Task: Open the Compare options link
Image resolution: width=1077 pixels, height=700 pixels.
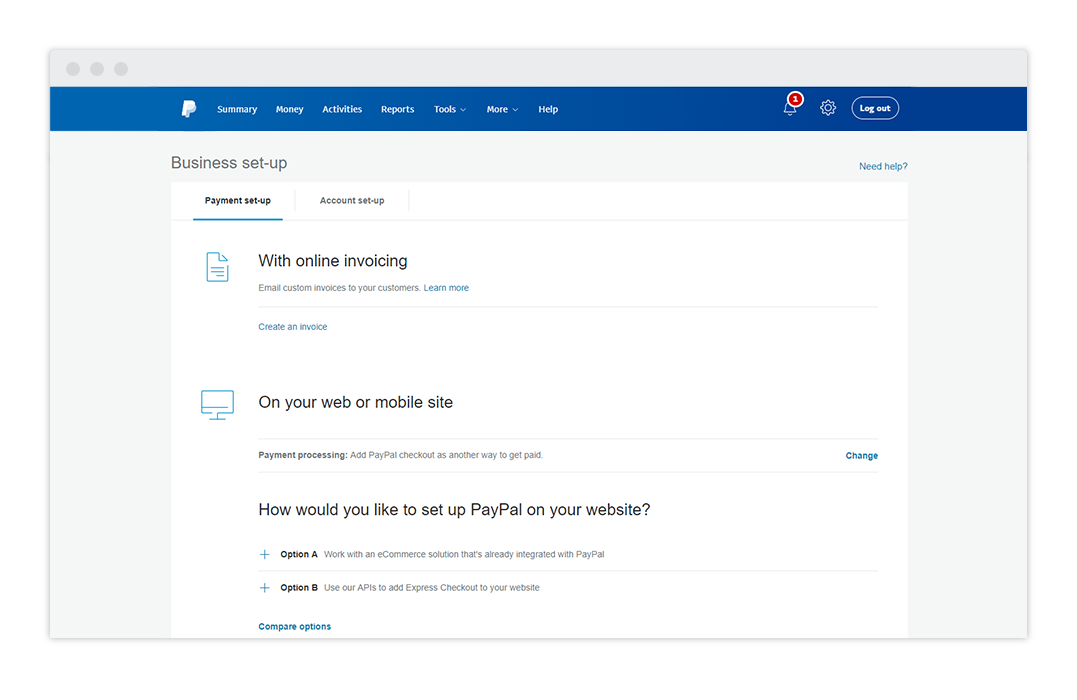Action: [x=295, y=626]
